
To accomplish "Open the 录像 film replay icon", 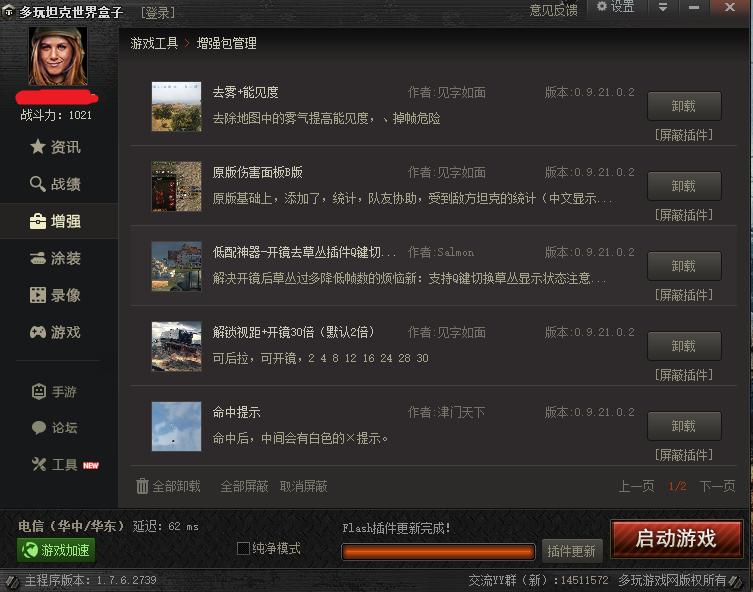I will (x=37, y=295).
